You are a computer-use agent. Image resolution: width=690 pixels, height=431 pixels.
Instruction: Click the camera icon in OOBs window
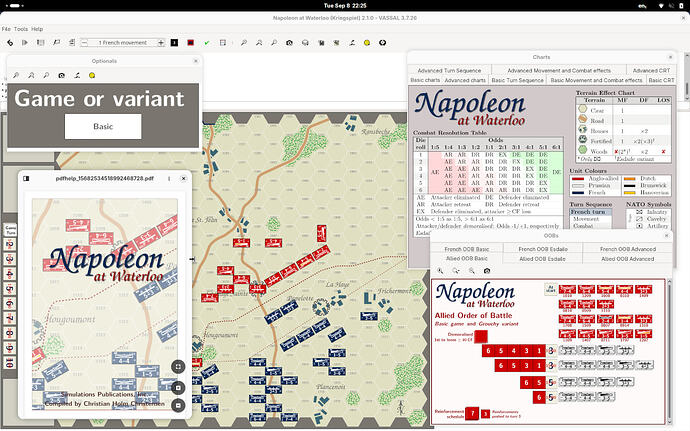[487, 271]
